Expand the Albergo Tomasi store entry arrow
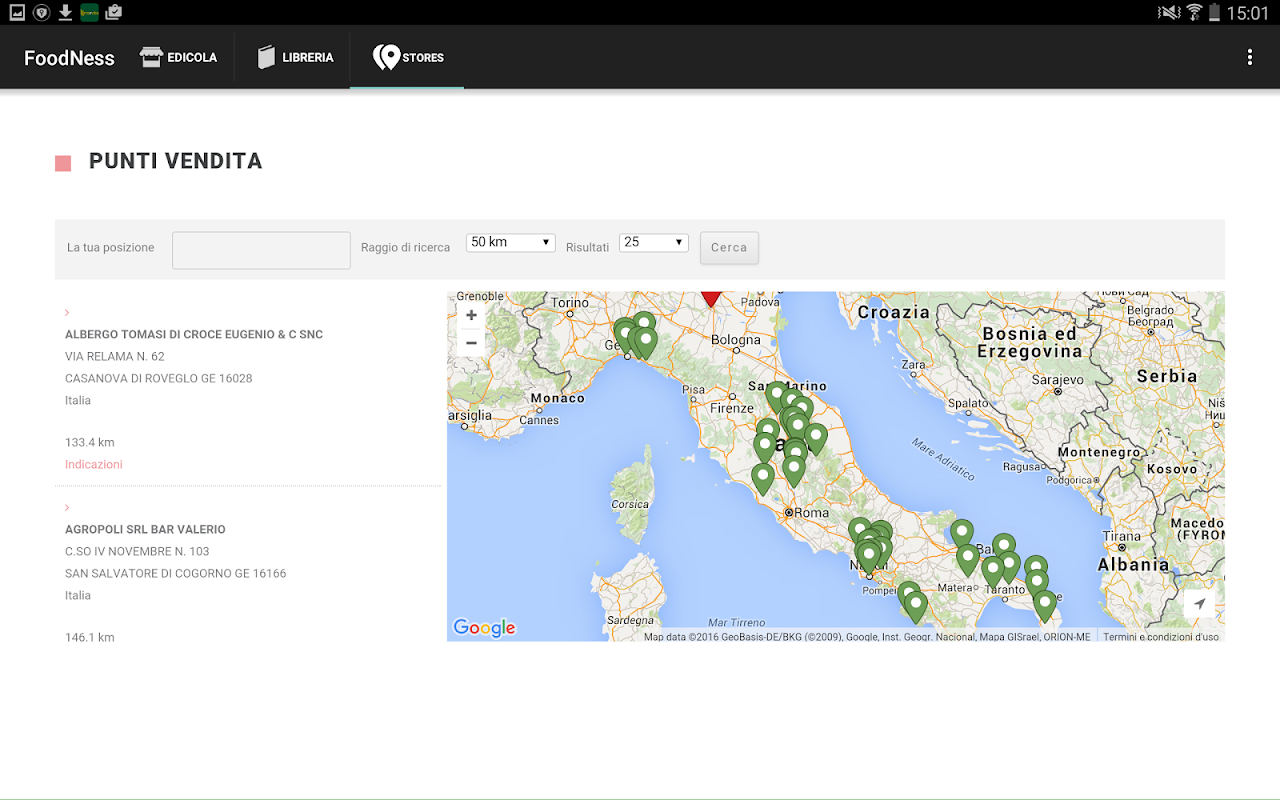1280x800 pixels. tap(67, 313)
